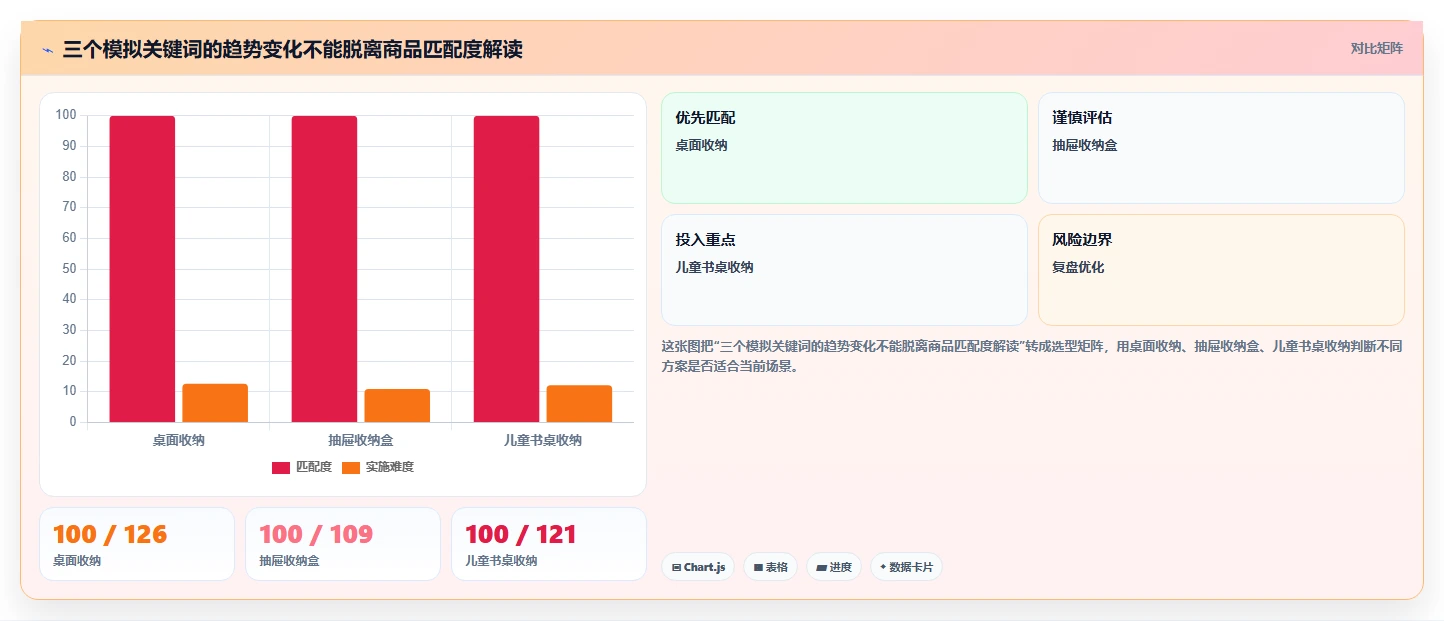Screen dimensions: 1444x621
Task: Click the 桌面收纳 x-axis label
Action: tap(179, 440)
